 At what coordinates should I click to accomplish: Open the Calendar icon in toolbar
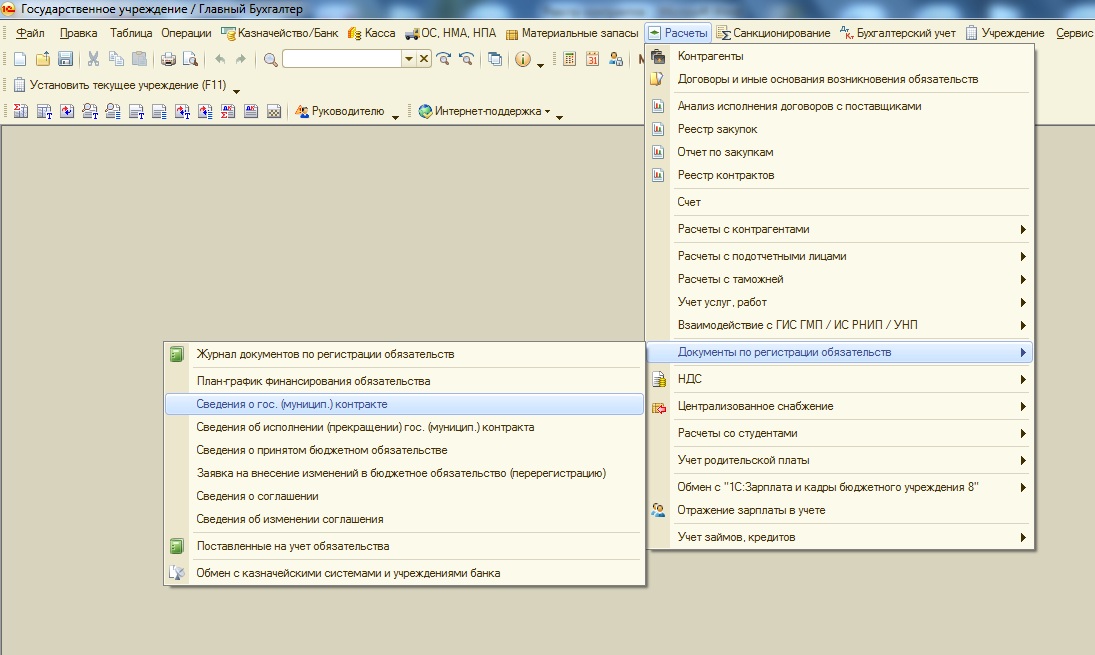click(592, 59)
